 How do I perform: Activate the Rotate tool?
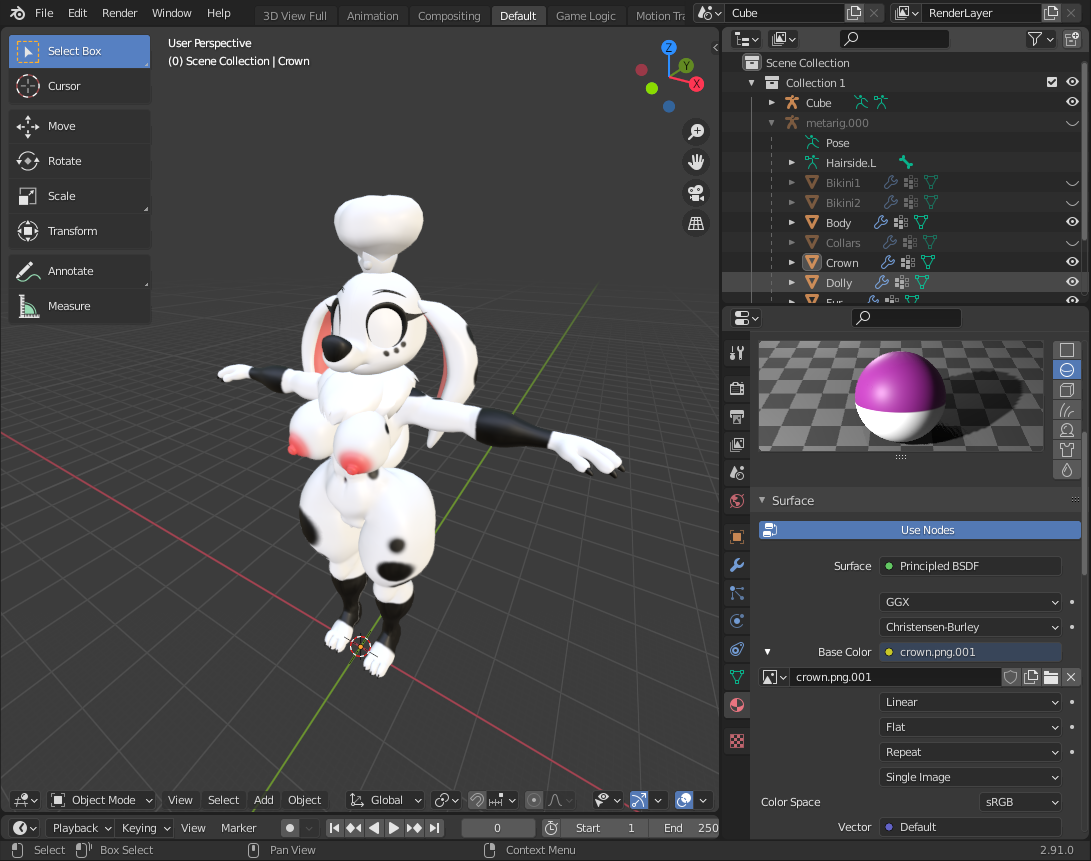click(x=80, y=161)
